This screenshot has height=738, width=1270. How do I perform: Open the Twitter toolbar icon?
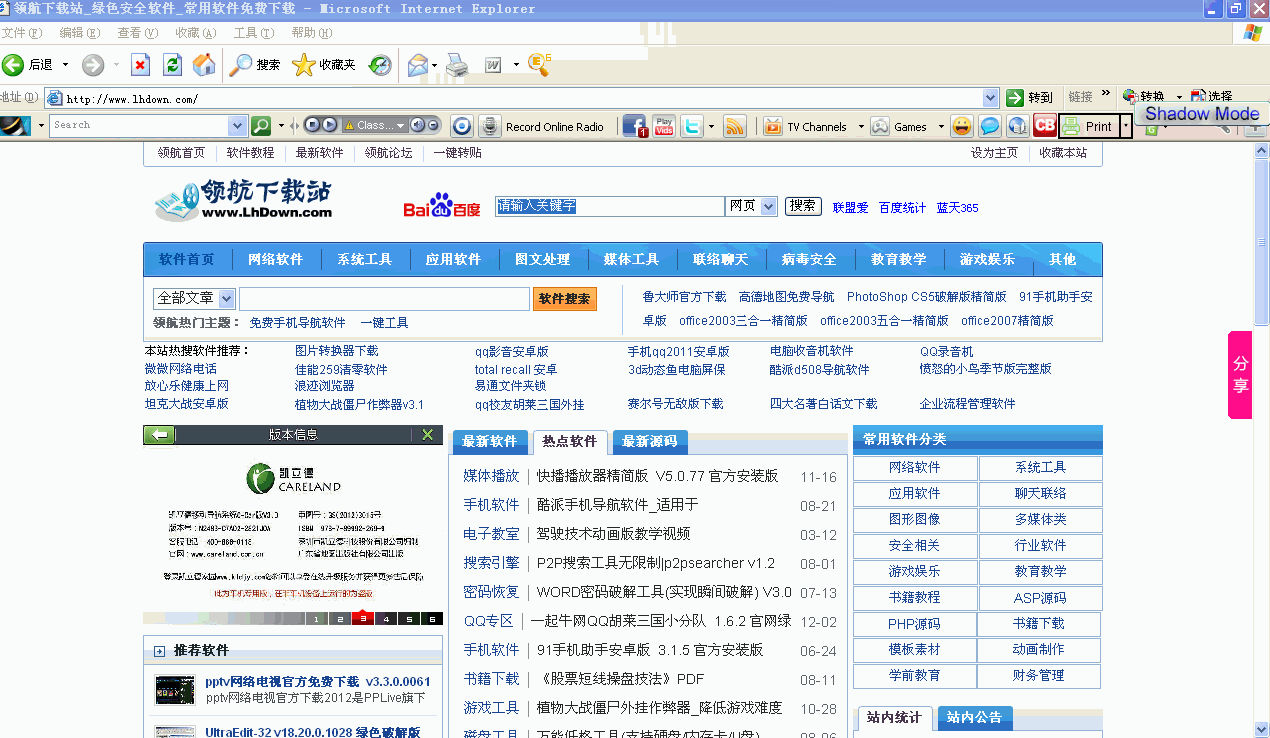click(x=692, y=126)
